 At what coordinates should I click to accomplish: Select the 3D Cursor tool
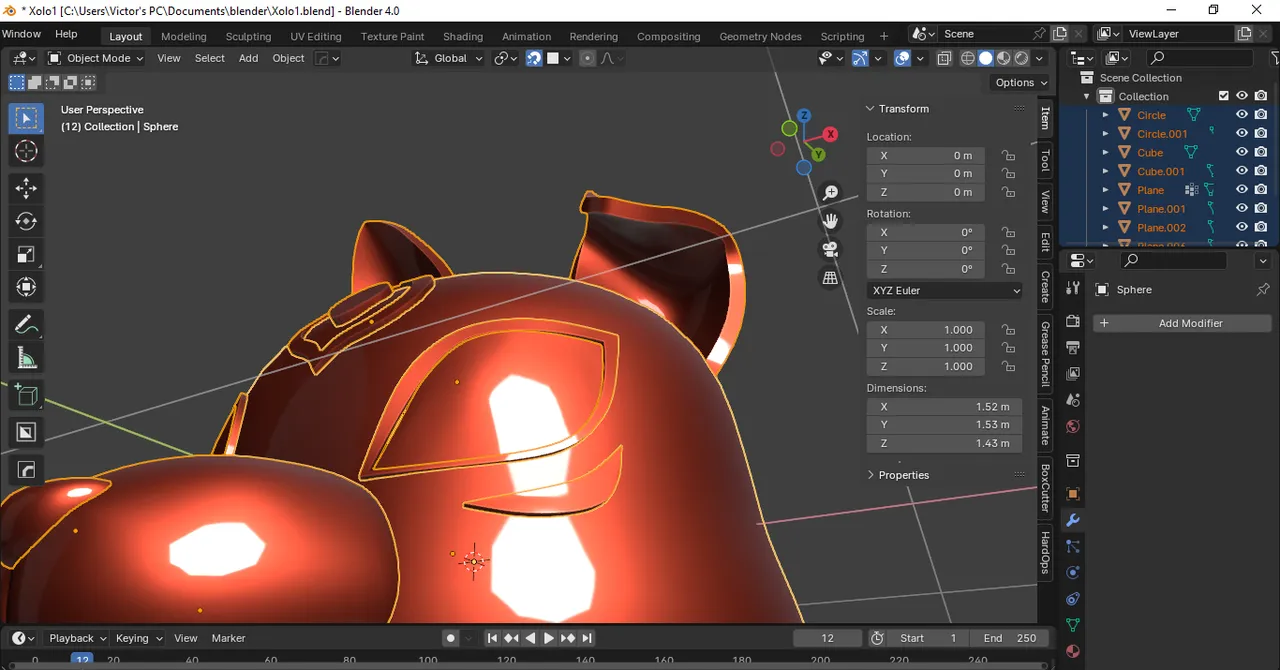point(26,151)
